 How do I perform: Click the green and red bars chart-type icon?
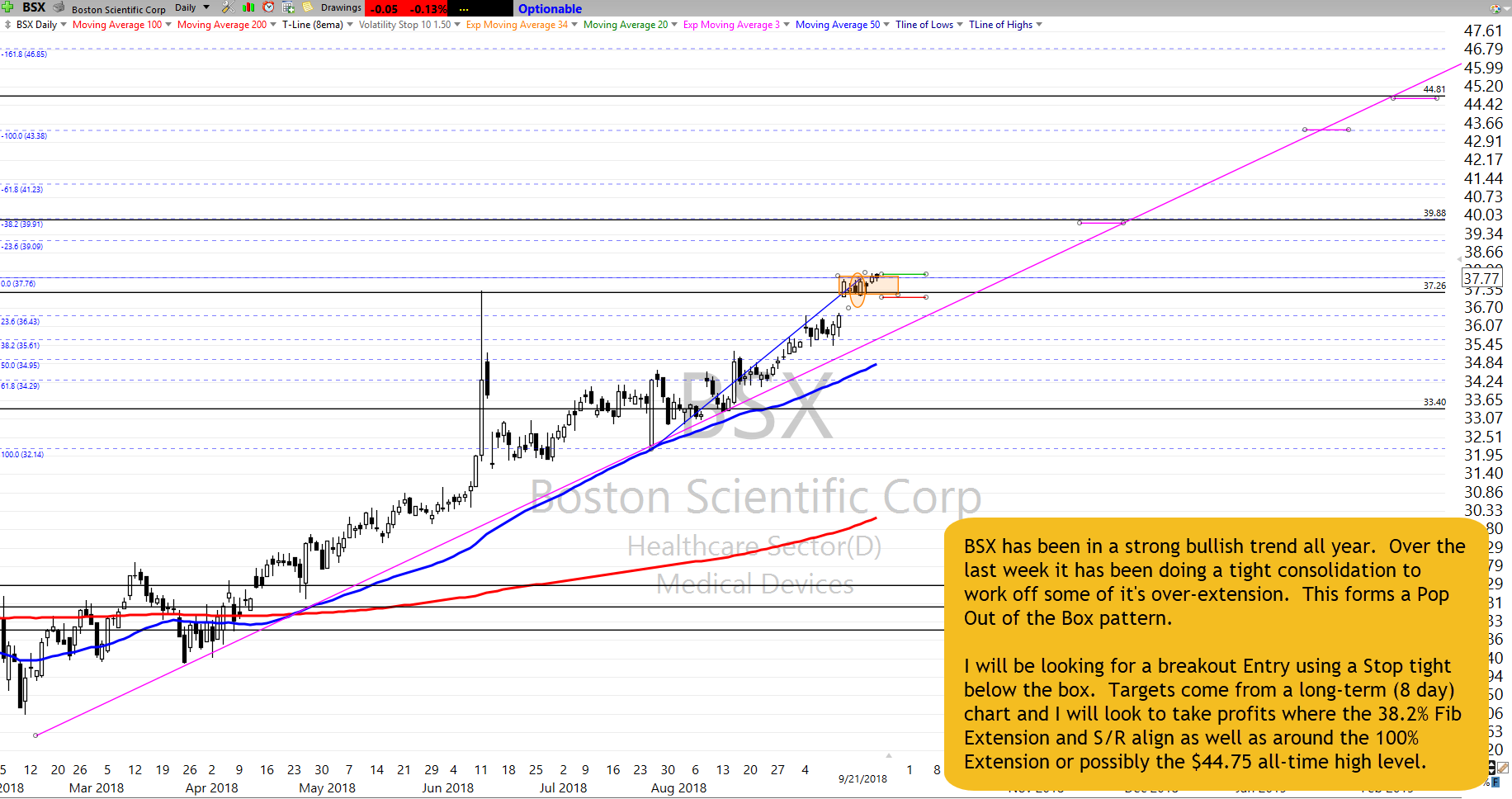tap(248, 7)
